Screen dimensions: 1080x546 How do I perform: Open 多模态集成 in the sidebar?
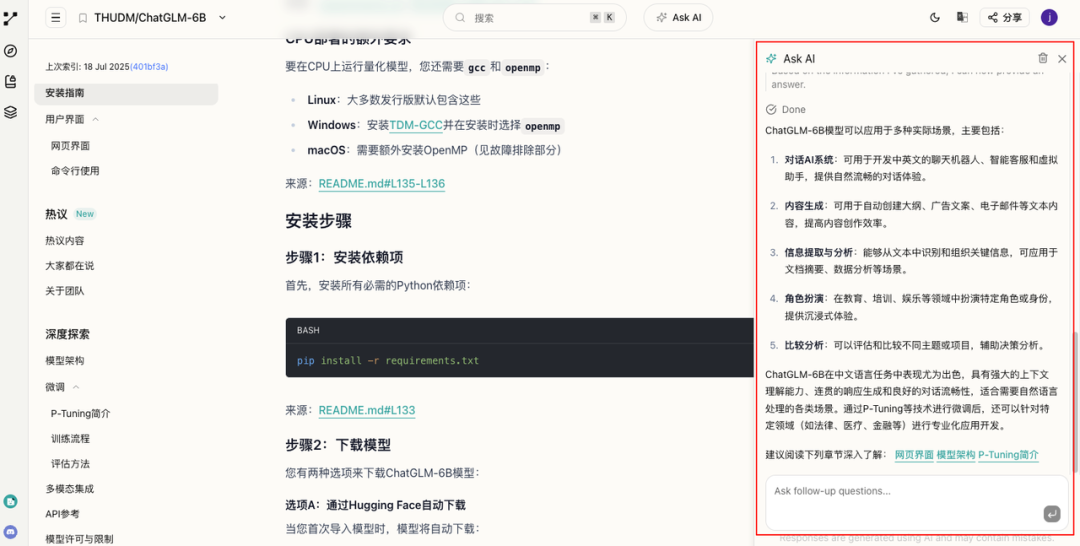click(70, 490)
